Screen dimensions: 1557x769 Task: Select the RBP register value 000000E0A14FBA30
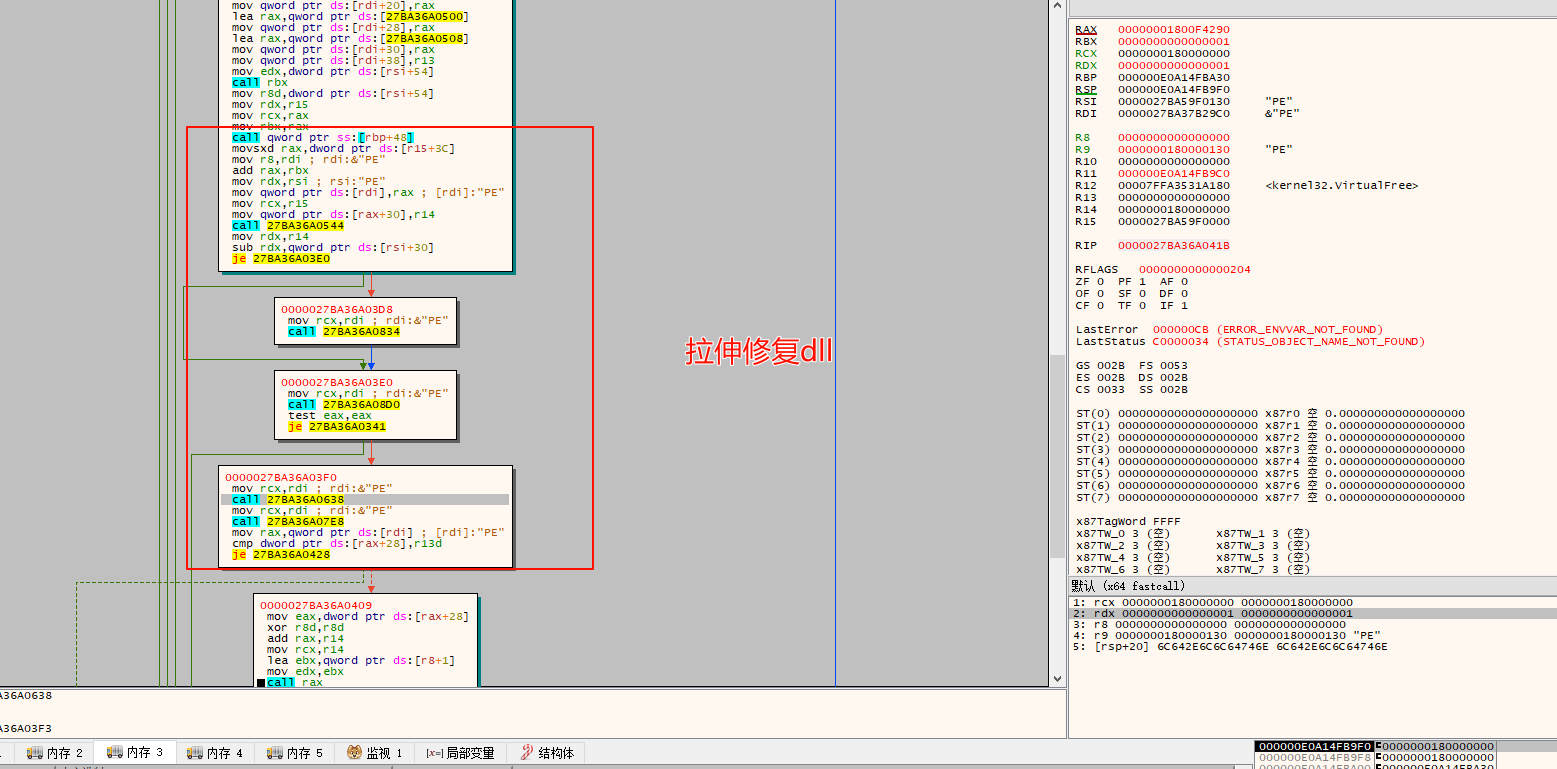click(x=1174, y=78)
